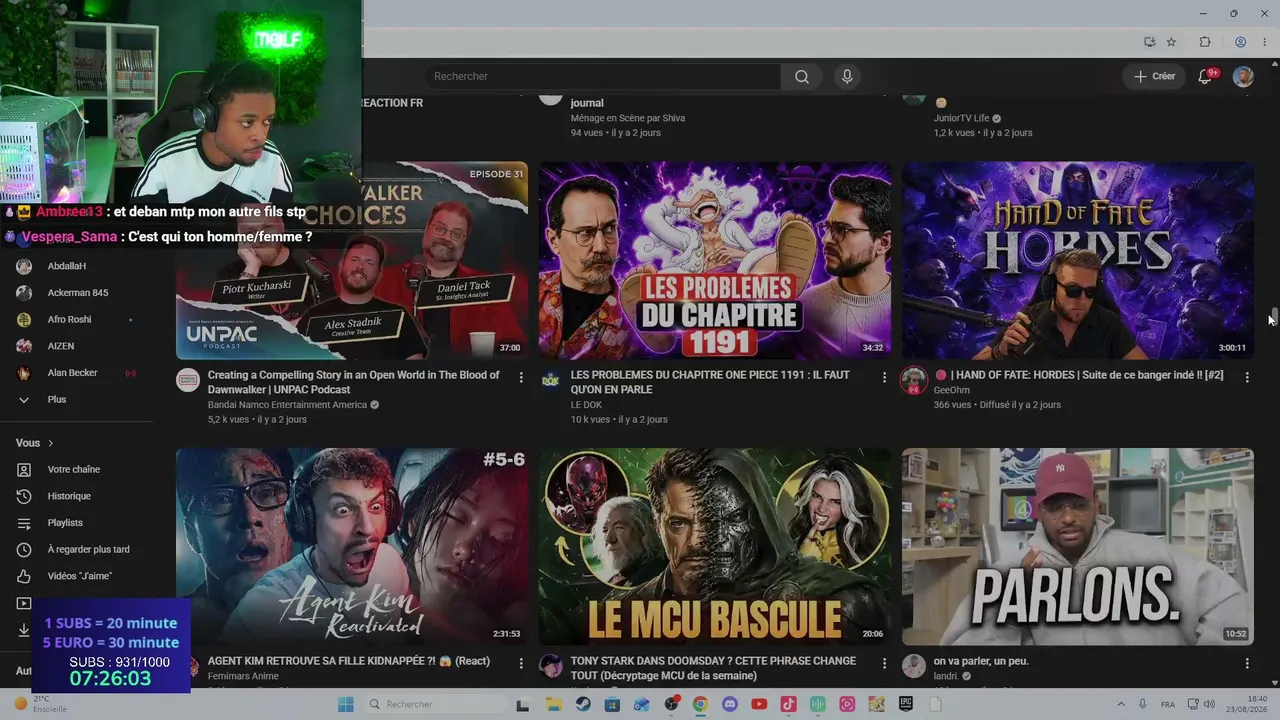Play 'Les problèmes du chapitre 1191' thumbnail
The width and height of the screenshot is (1280, 720).
click(715, 261)
